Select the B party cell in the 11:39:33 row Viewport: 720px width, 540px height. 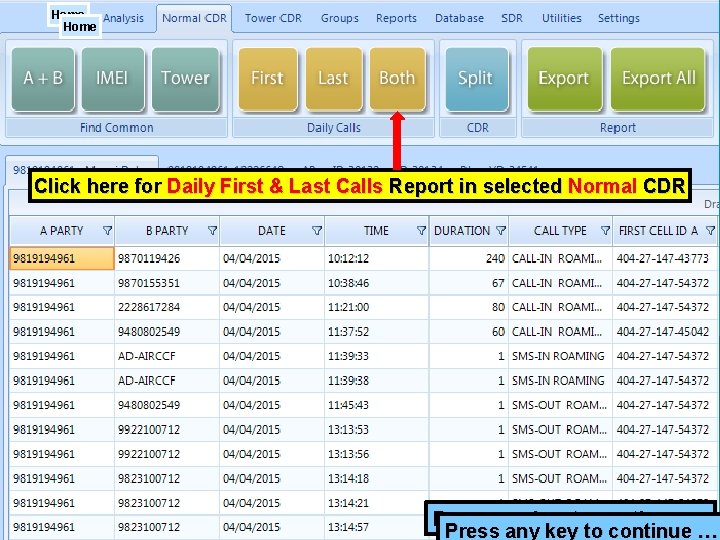(167, 356)
